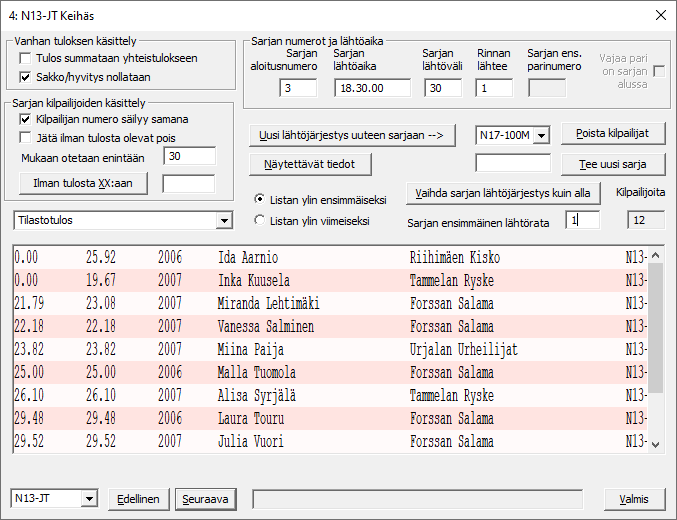Enable 'Tulos summataan yhteistulokseen' checkbox
This screenshot has height=520, width=677.
[x=26, y=58]
